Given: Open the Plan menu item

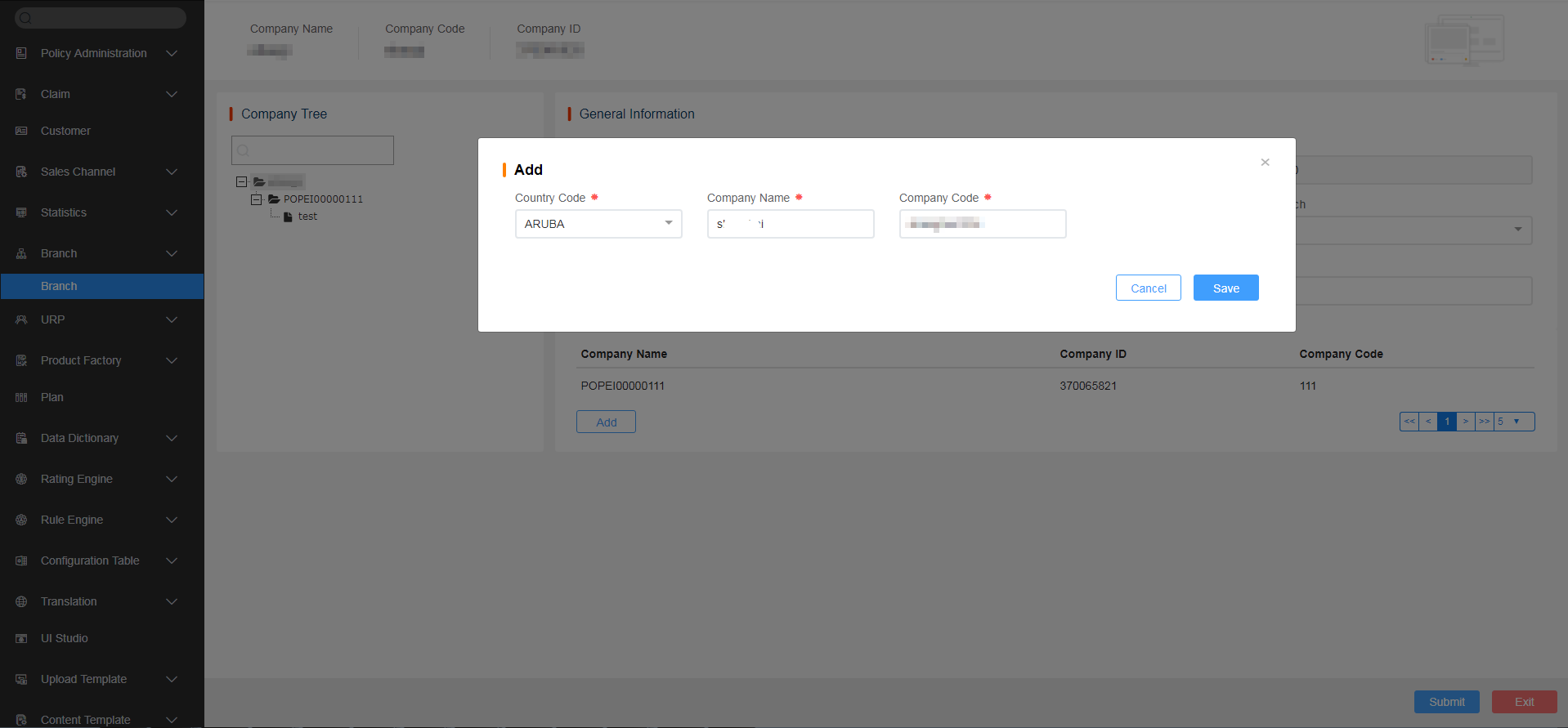Looking at the screenshot, I should point(52,397).
